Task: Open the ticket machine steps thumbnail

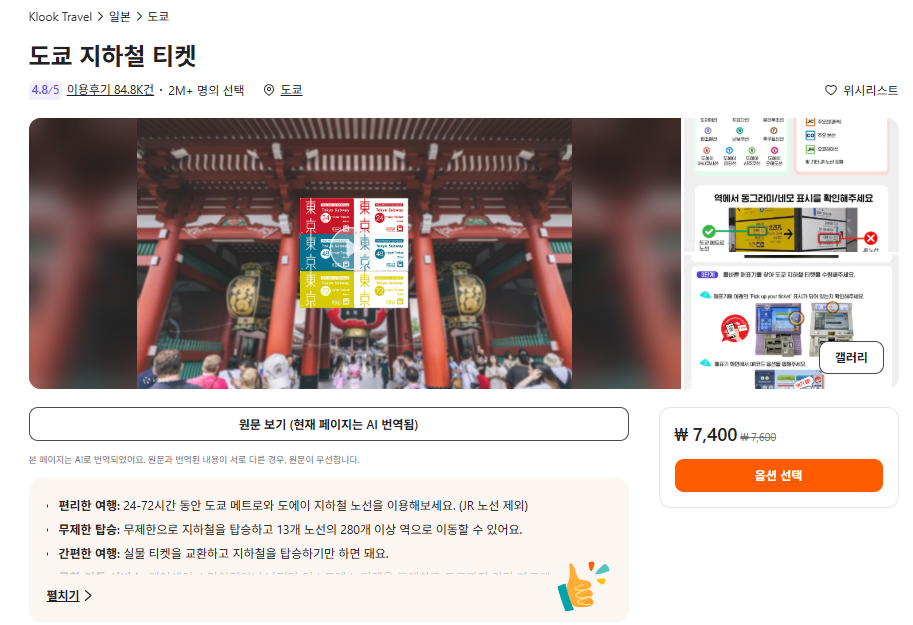Action: pos(791,326)
